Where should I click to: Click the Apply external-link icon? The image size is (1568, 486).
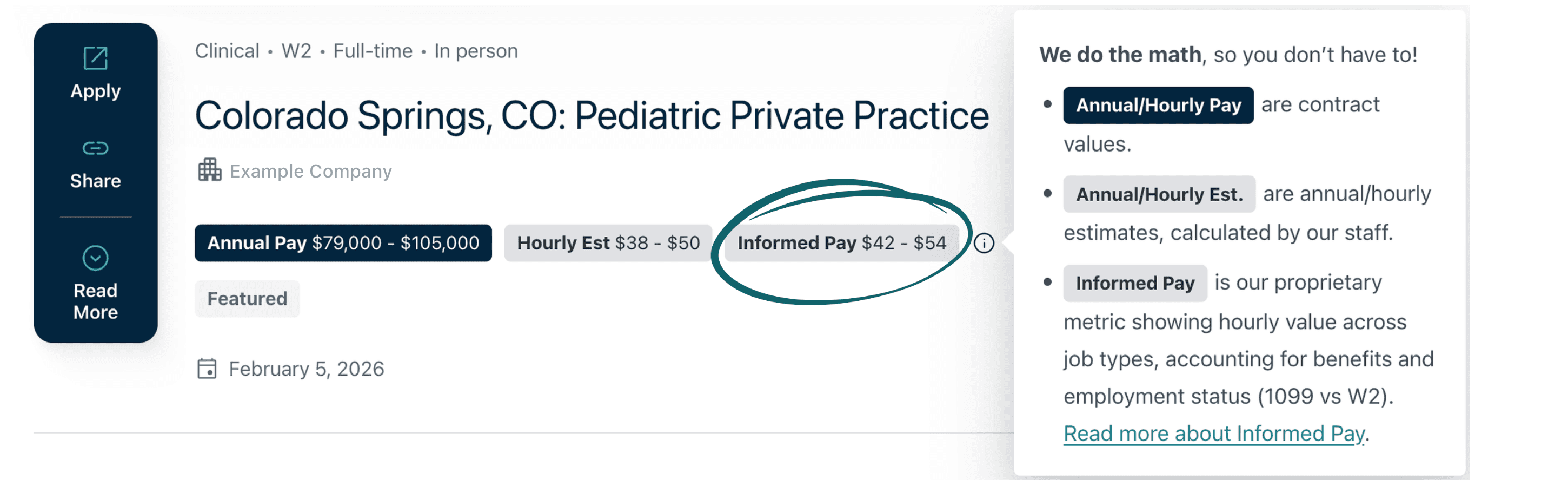click(96, 58)
